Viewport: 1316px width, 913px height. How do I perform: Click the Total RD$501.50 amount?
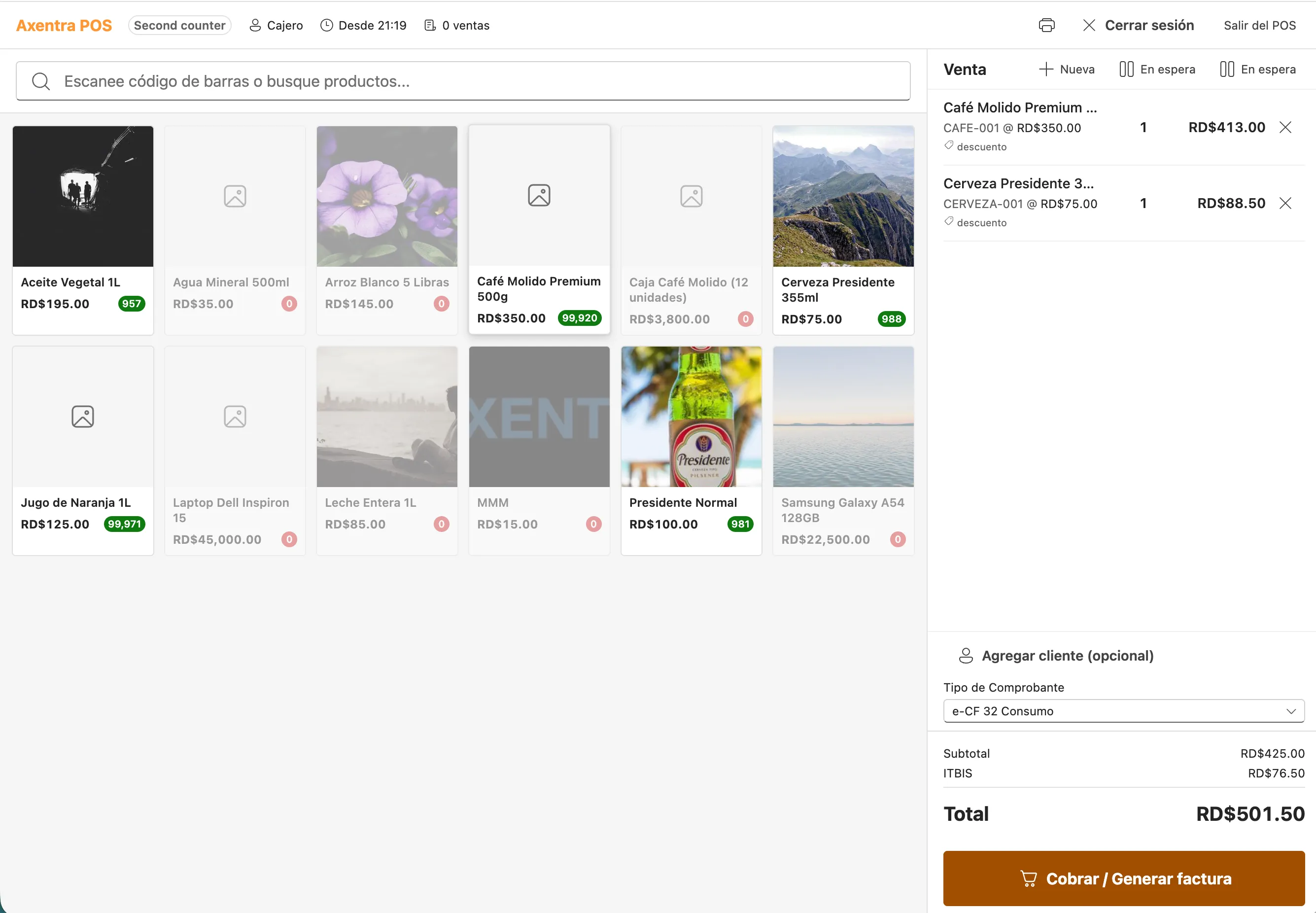coord(1250,814)
